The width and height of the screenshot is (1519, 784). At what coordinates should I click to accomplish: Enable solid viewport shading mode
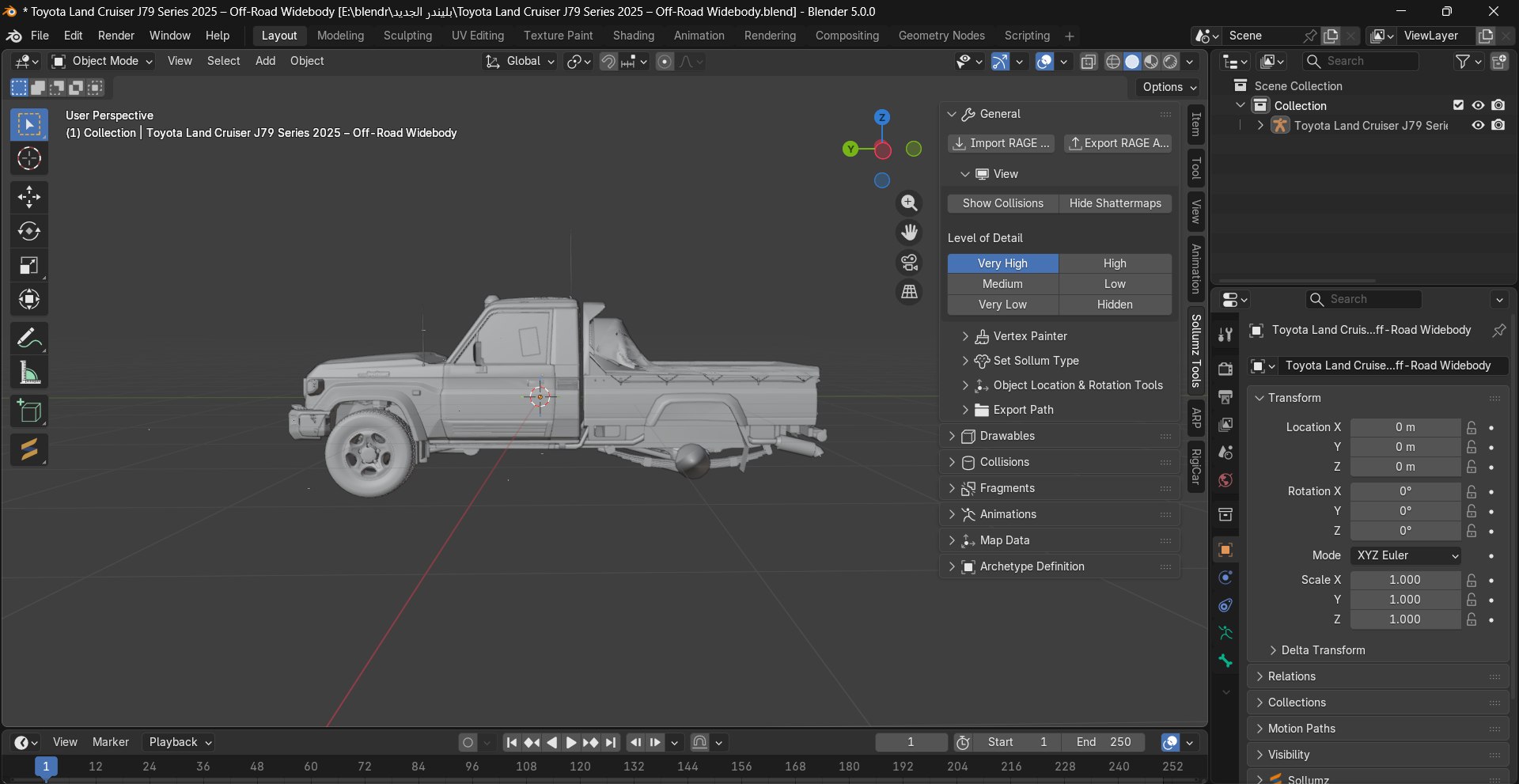tap(1132, 62)
